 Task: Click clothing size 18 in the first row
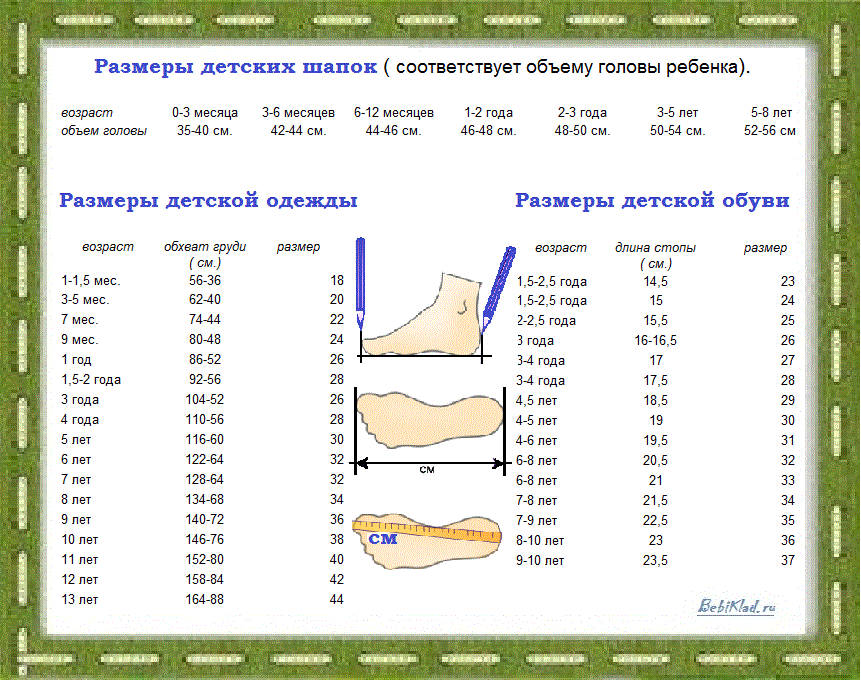tap(337, 281)
